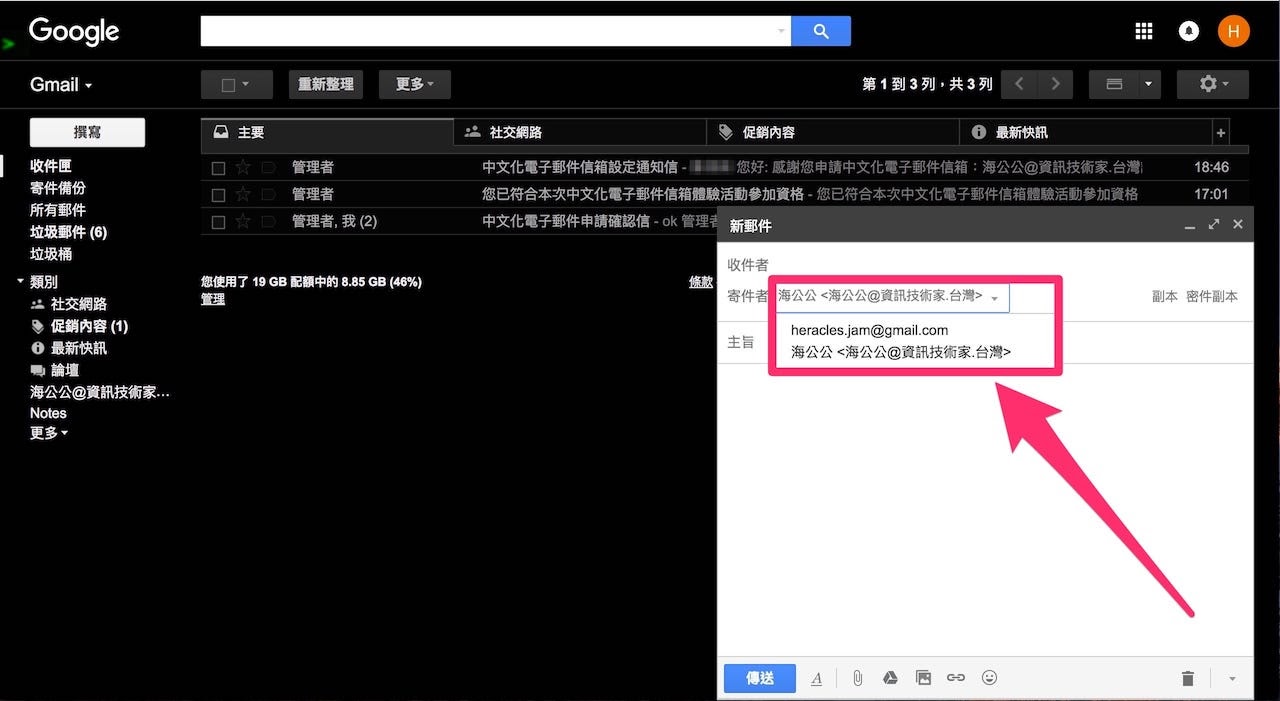Open the emoji picker
This screenshot has height=701, width=1280.
(x=988, y=677)
